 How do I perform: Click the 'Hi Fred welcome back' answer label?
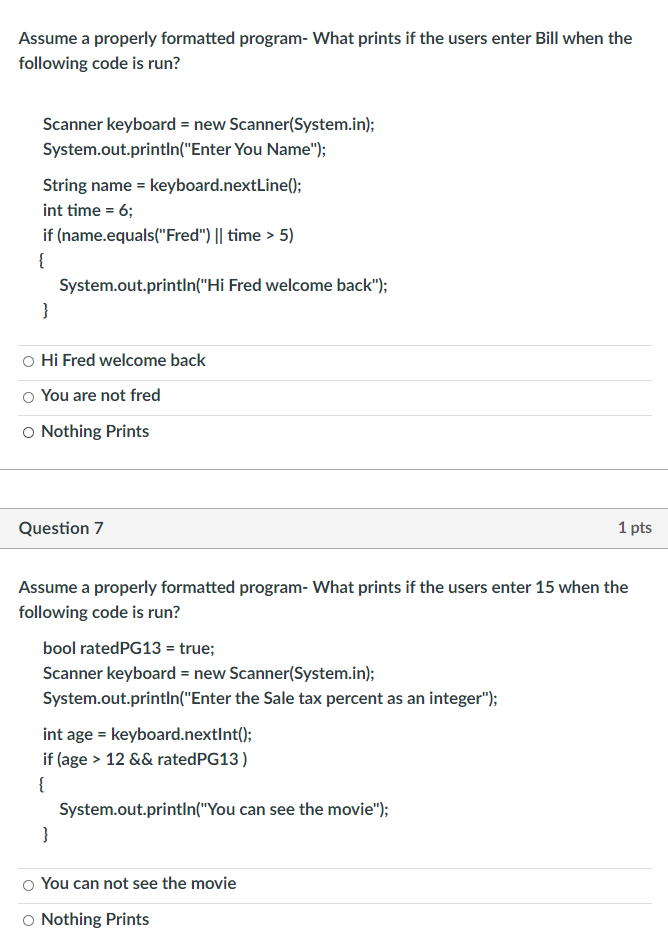(122, 360)
